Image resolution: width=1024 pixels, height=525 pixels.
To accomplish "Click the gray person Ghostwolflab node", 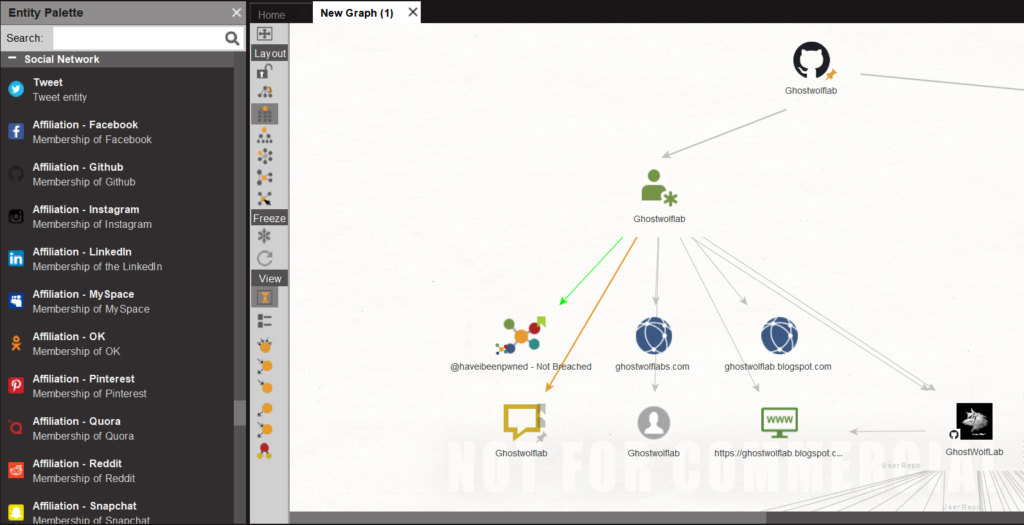I will coord(654,422).
